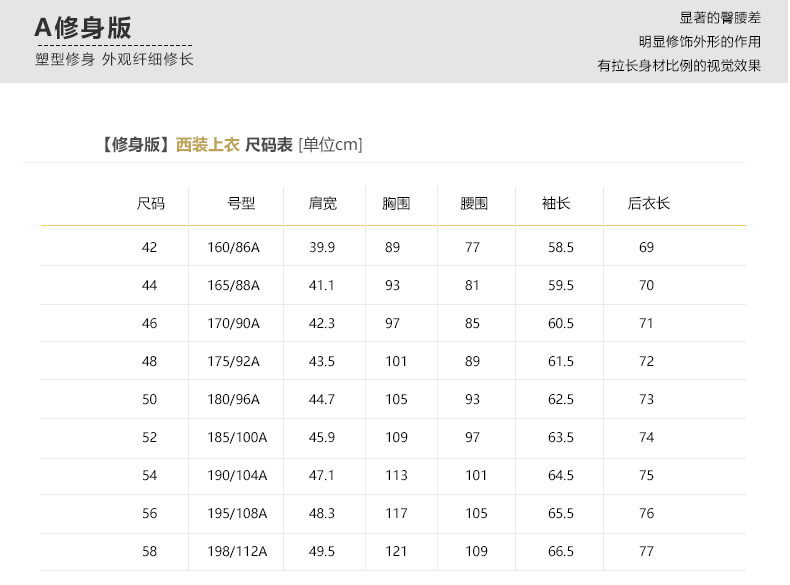Click shoulder width value '45.9'

322,437
